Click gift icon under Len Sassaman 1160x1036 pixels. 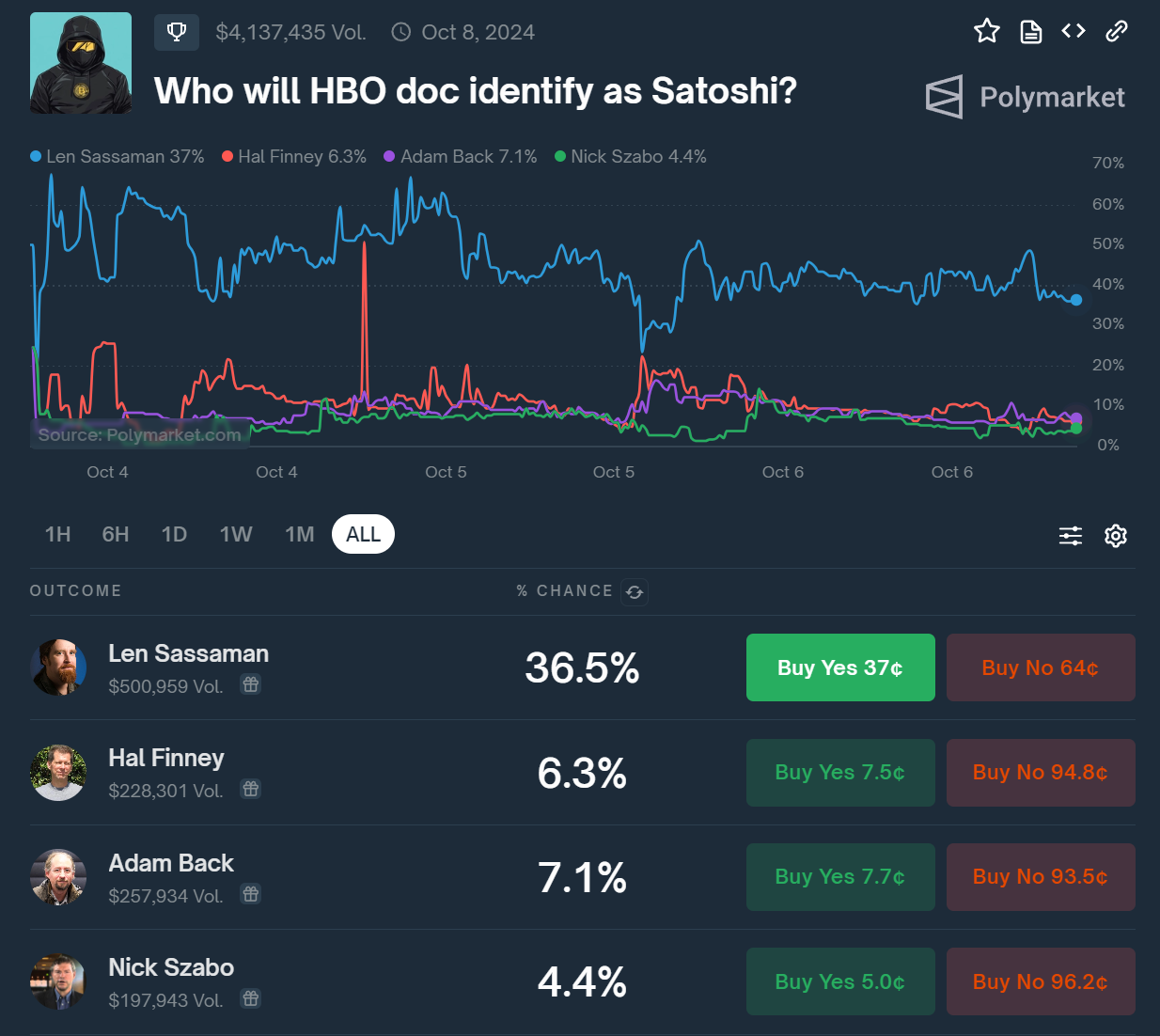pos(250,684)
